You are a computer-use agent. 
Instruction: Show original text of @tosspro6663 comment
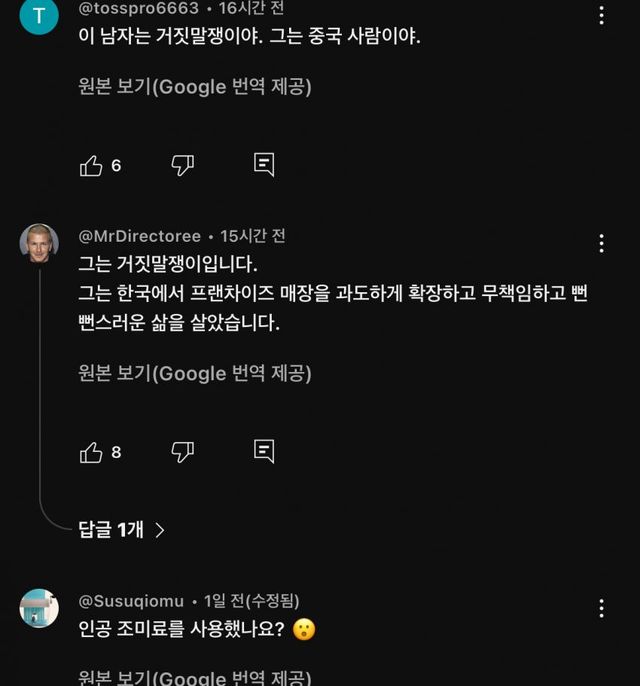pos(195,87)
